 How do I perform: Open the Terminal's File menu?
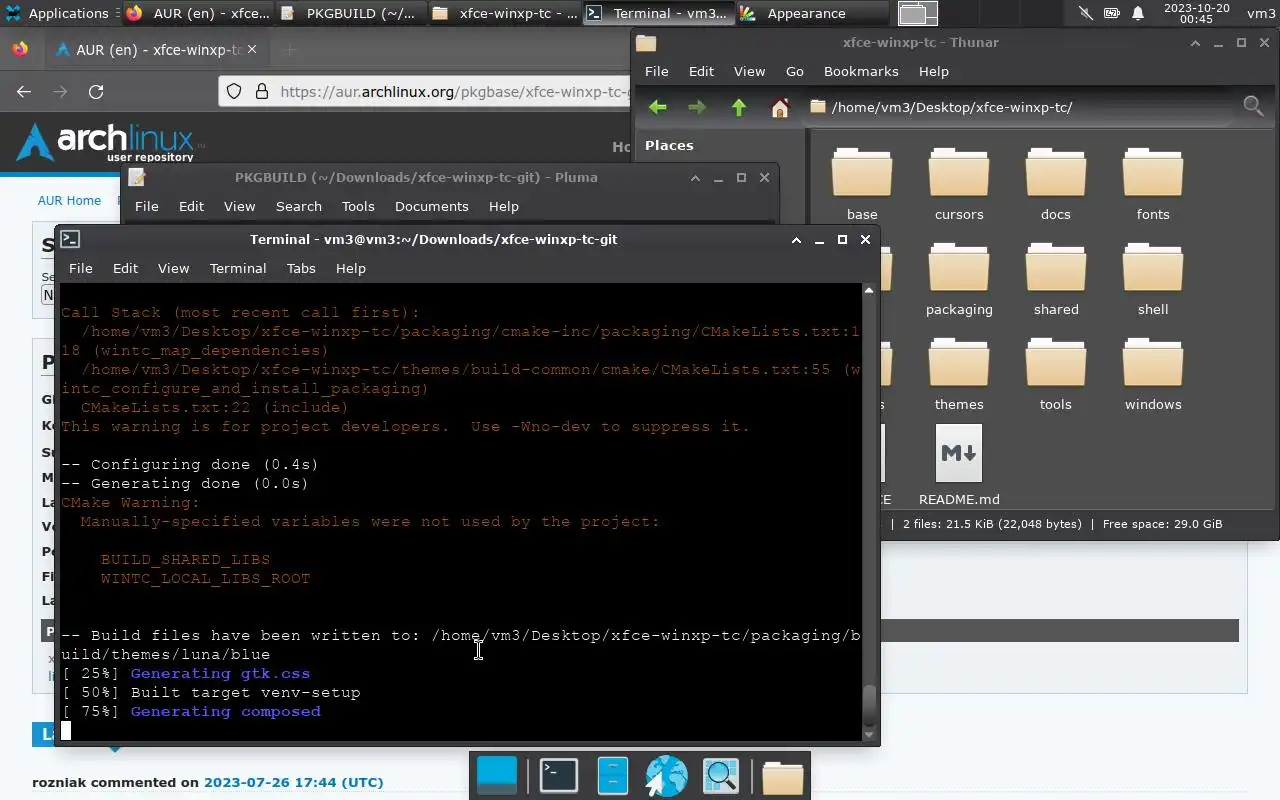81,268
